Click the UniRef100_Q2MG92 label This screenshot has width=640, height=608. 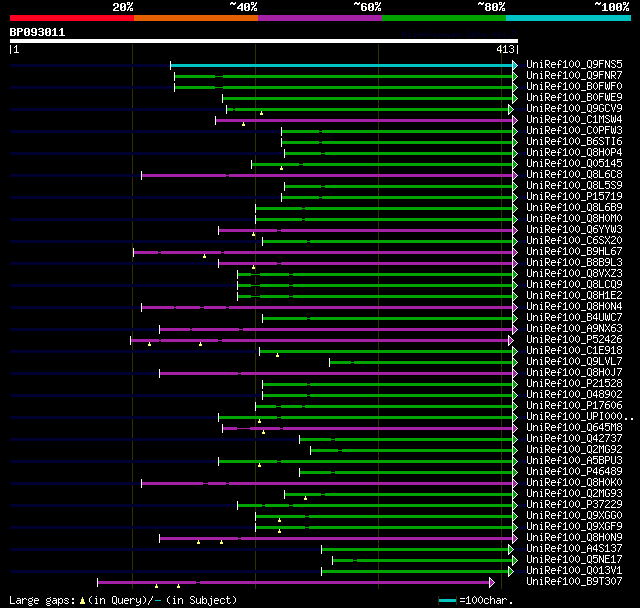point(574,450)
